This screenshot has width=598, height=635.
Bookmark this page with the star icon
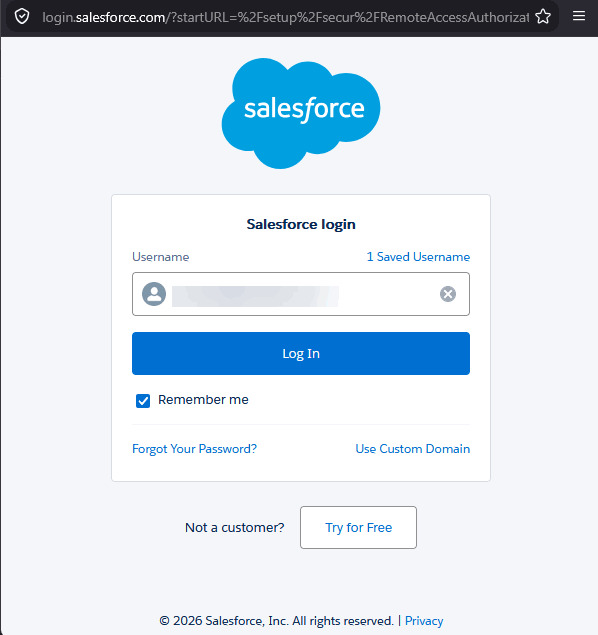pos(543,17)
